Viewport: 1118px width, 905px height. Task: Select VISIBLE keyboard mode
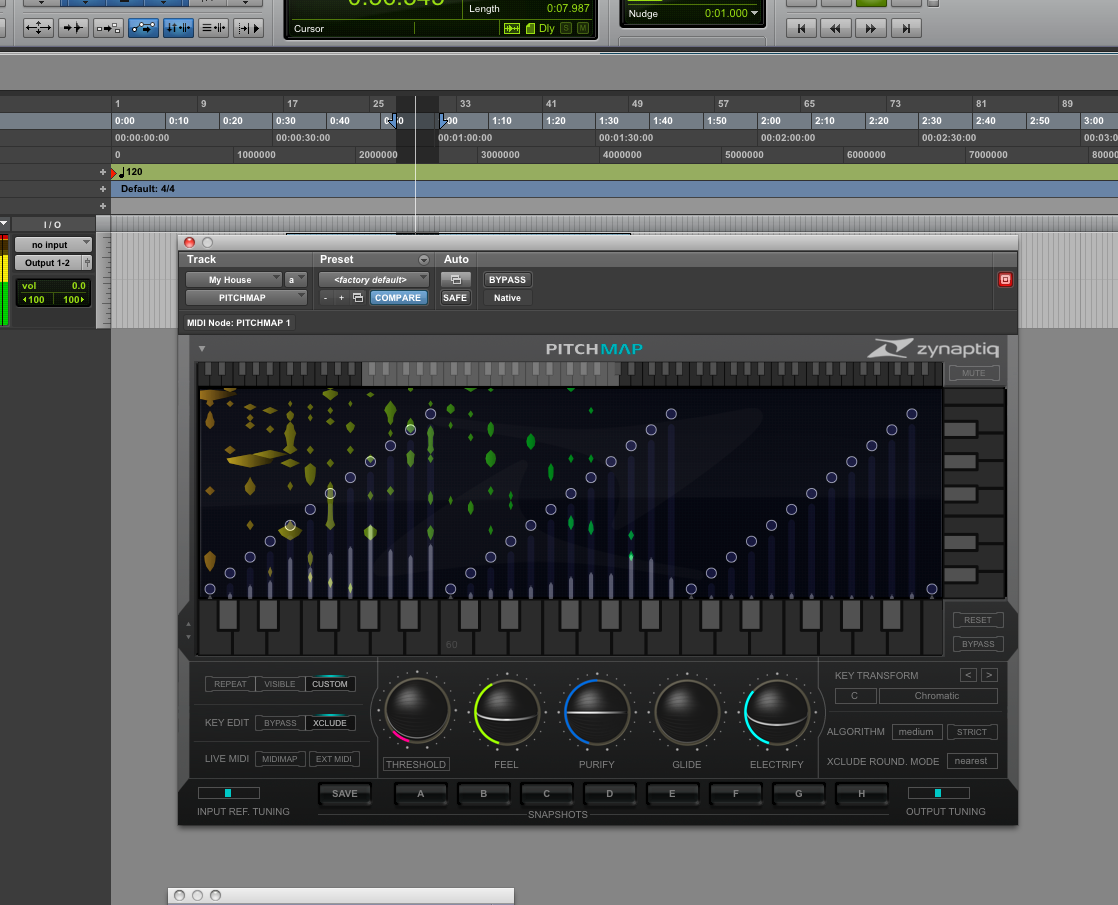coord(280,684)
